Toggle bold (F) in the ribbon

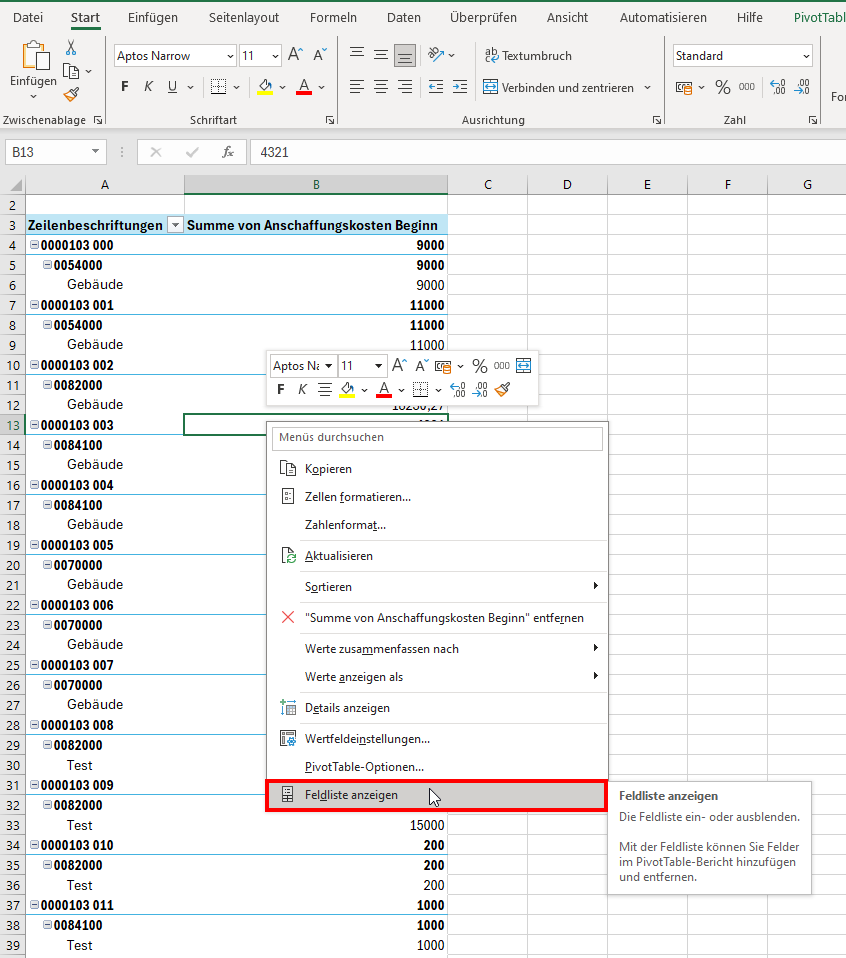point(125,87)
